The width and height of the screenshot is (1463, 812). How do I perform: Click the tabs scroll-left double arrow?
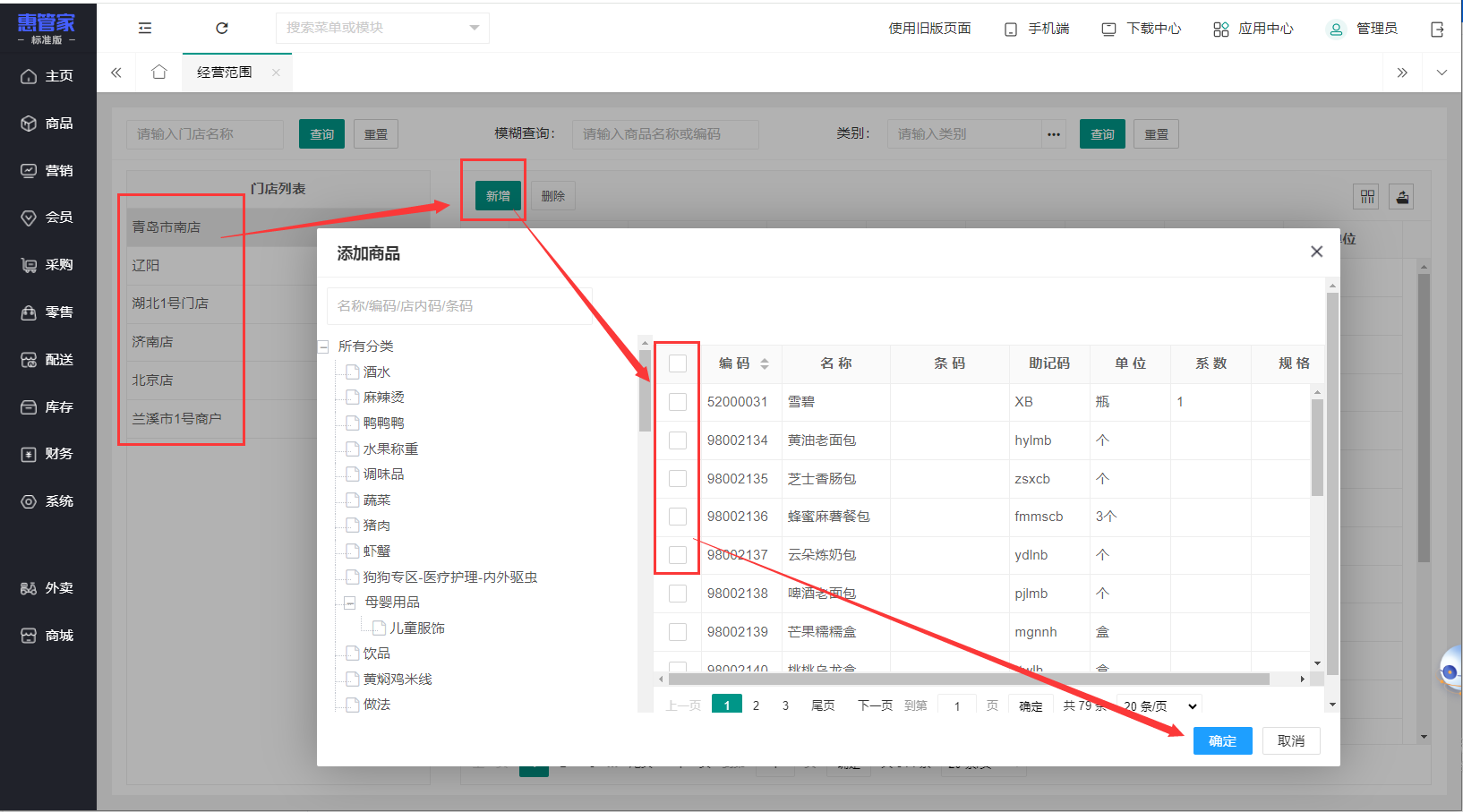coord(116,73)
